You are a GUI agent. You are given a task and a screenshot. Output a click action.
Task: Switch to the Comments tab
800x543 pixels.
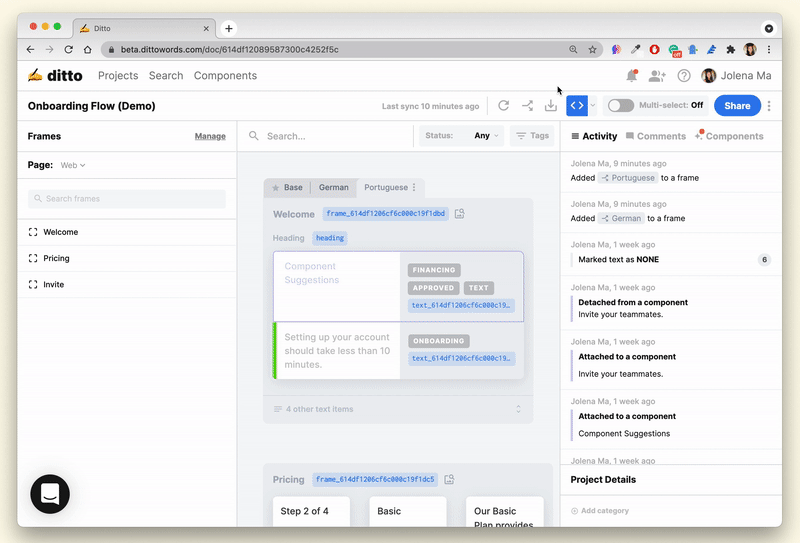[656, 136]
